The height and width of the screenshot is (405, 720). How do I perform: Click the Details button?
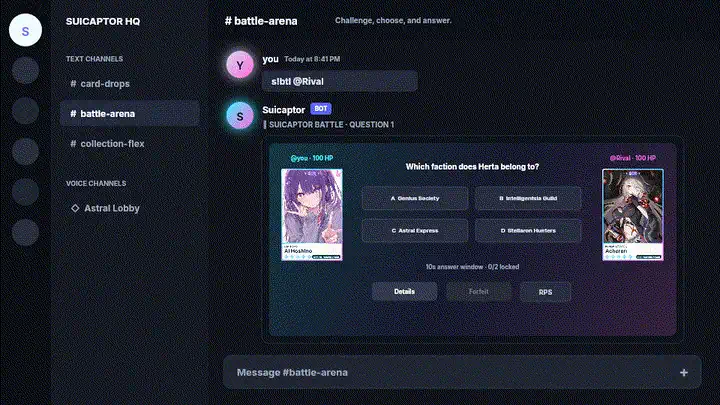pos(405,292)
